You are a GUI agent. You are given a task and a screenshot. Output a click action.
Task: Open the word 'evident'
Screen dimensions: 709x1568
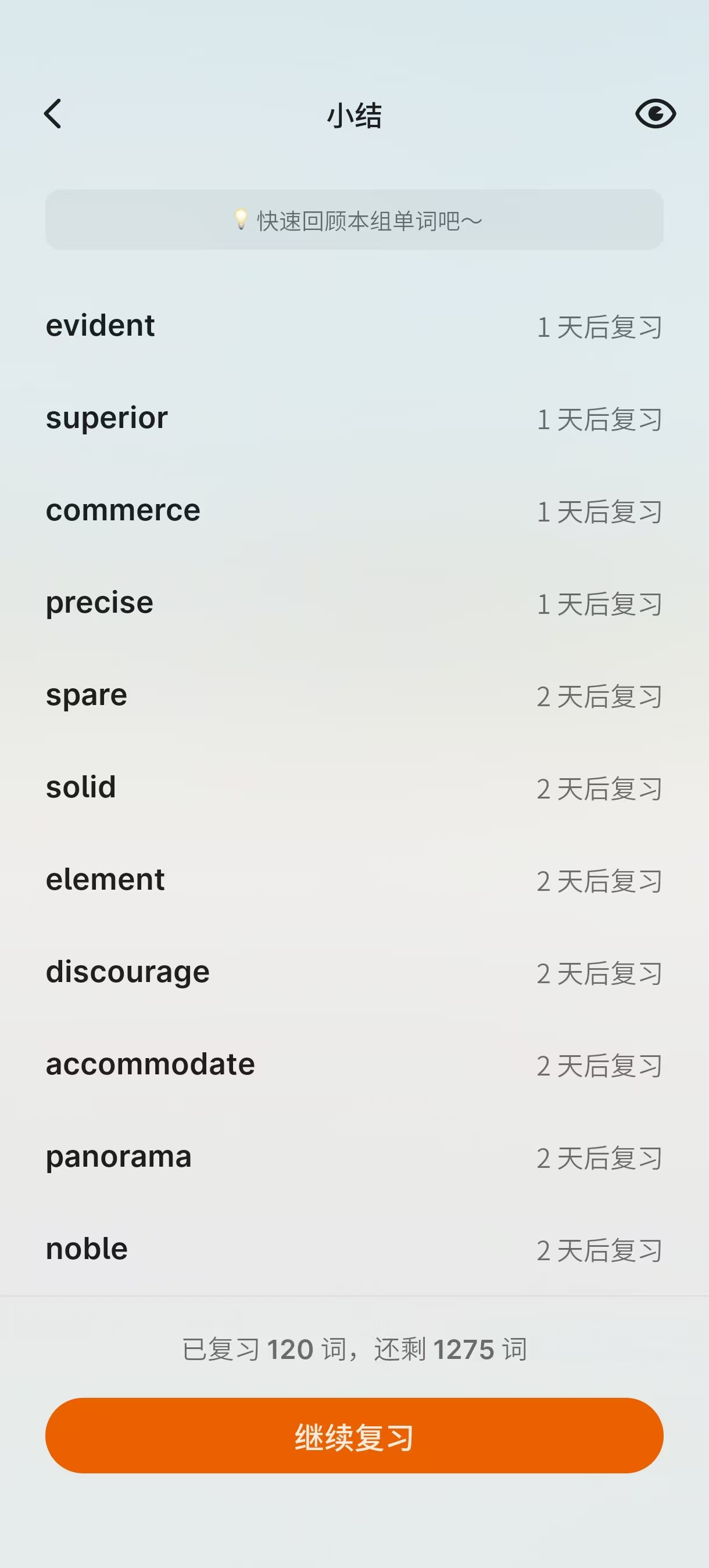[x=101, y=326]
